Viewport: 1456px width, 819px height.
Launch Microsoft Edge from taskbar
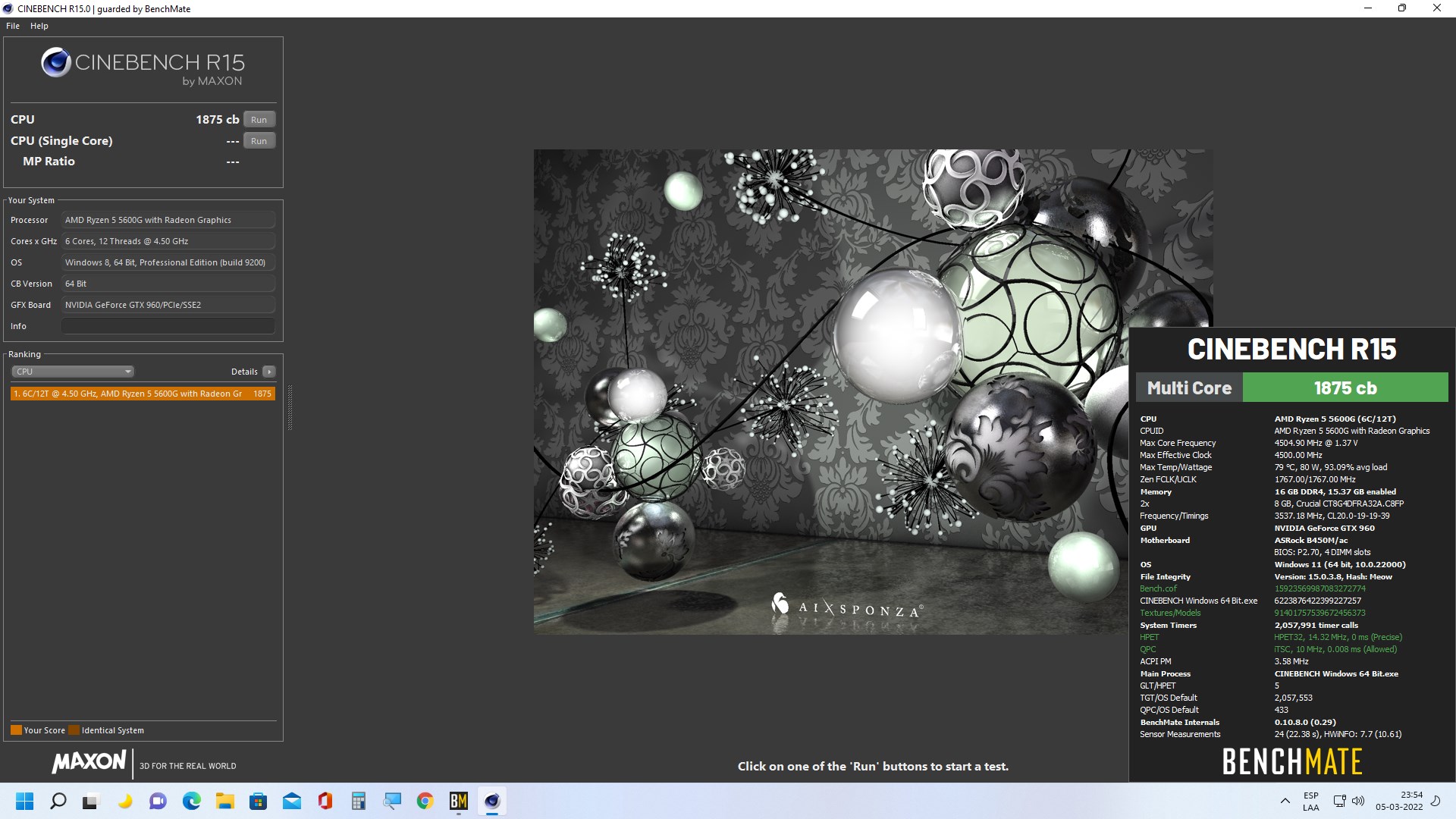191,801
